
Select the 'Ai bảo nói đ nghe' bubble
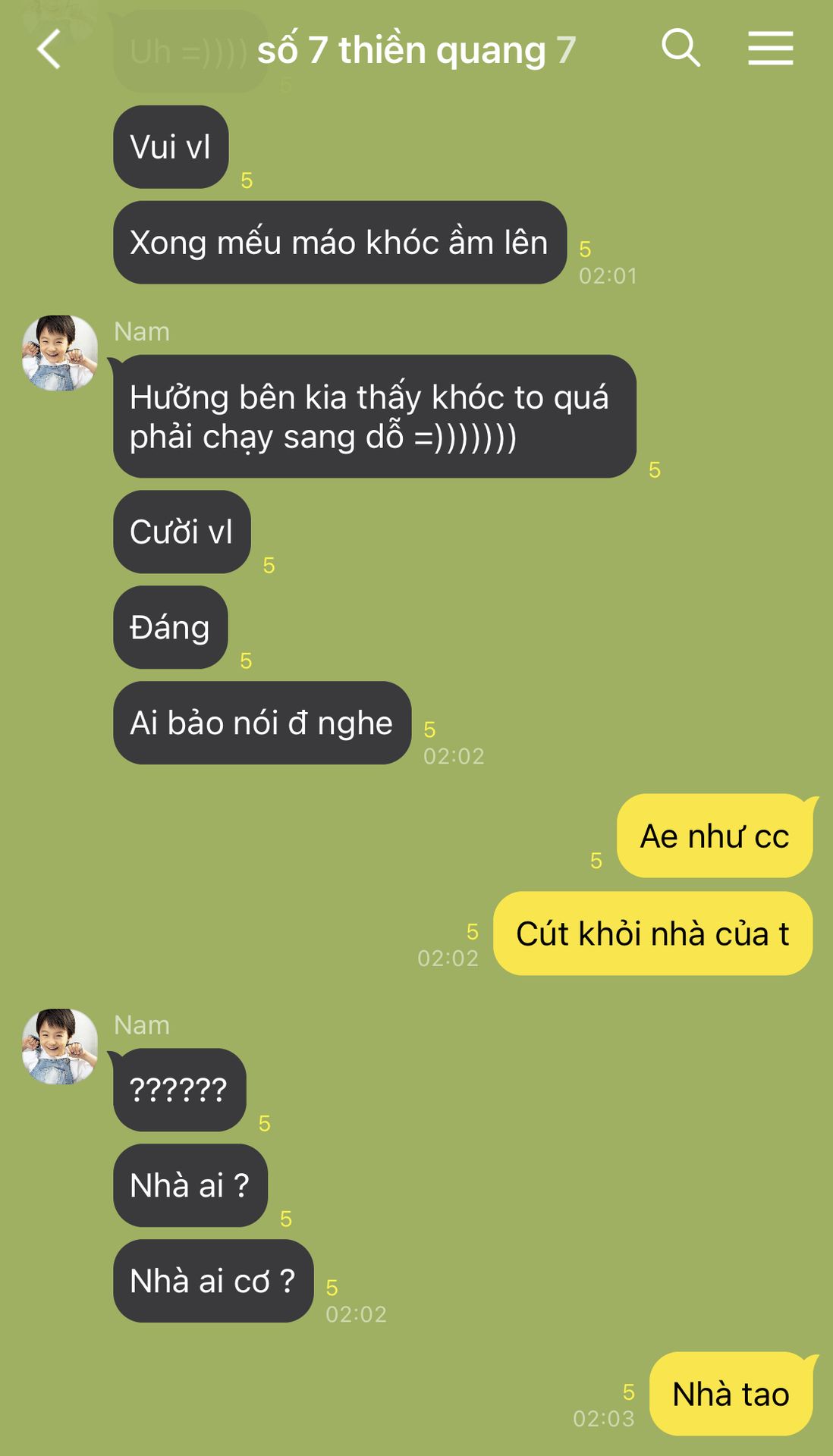(262, 723)
